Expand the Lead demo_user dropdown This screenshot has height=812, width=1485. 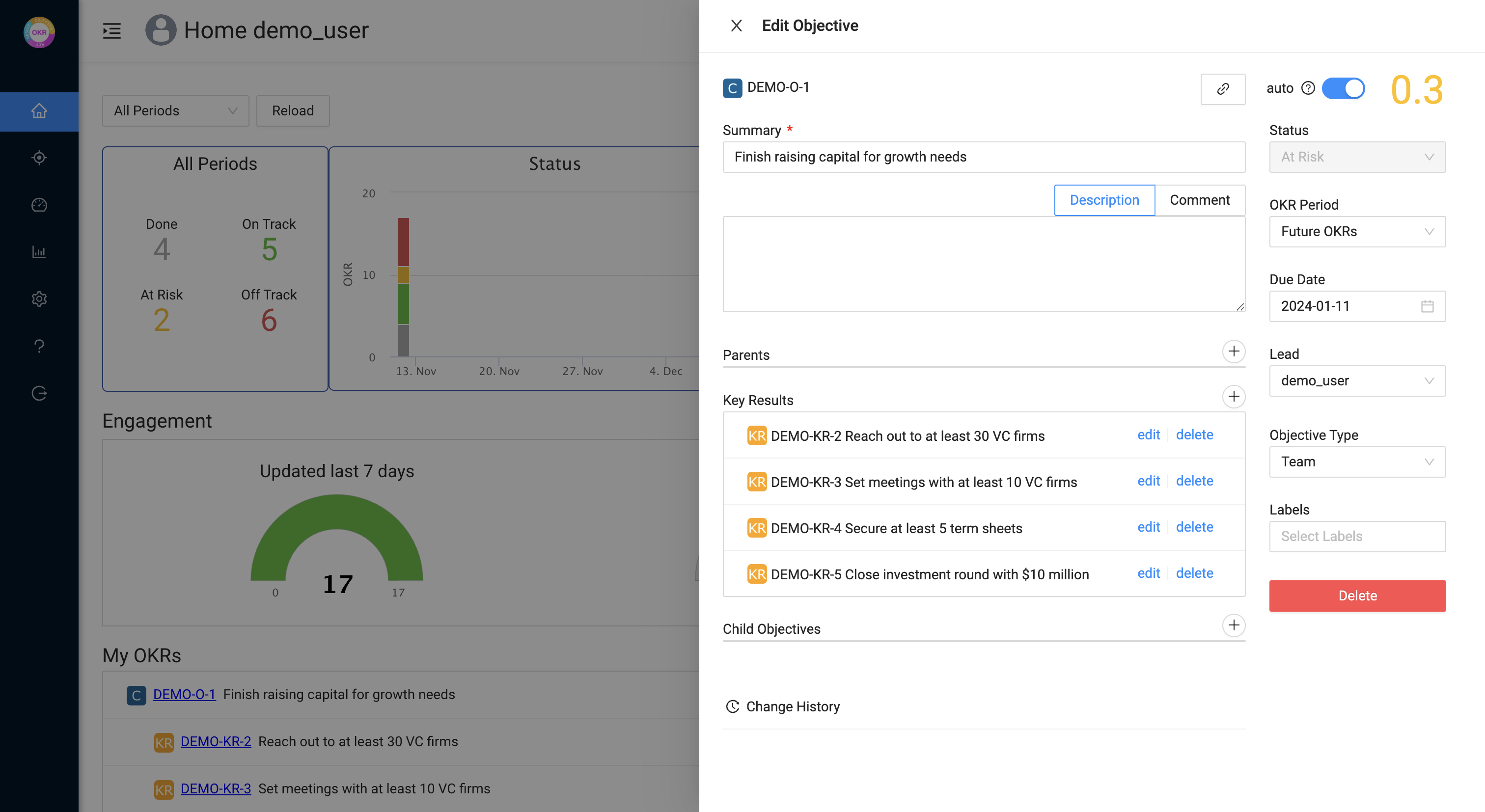pyautogui.click(x=1356, y=381)
